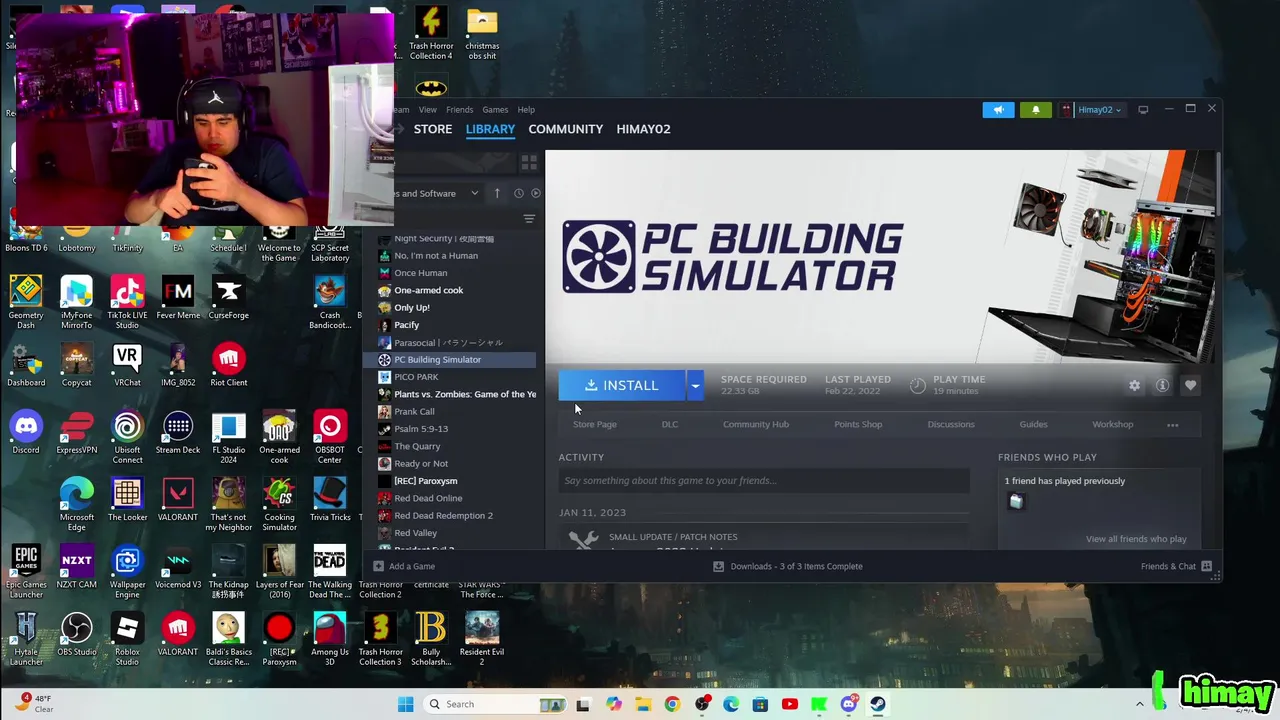
Task: Add game to favorites heart icon
Action: [x=1190, y=385]
